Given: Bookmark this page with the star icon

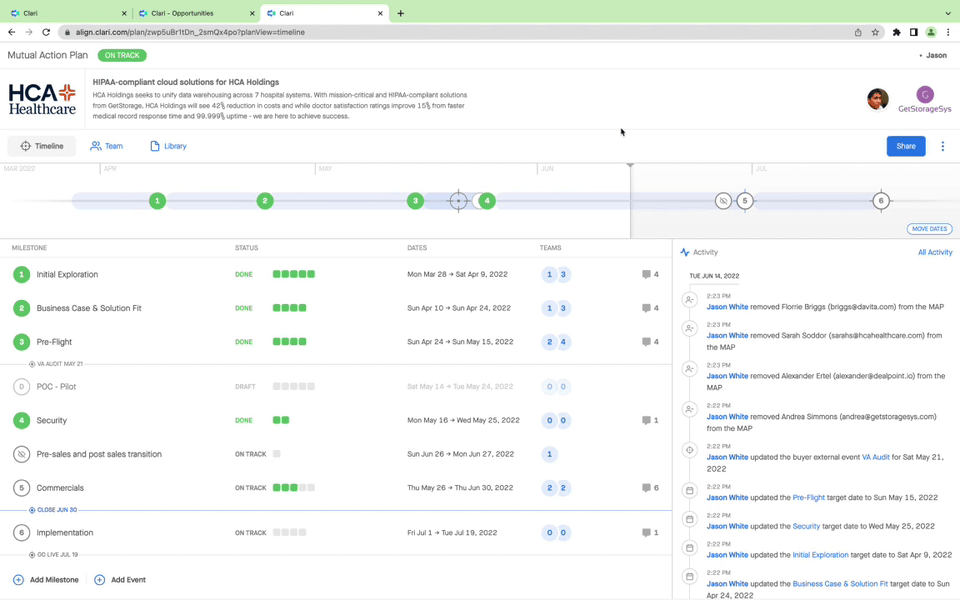Looking at the screenshot, I should click(x=876, y=32).
